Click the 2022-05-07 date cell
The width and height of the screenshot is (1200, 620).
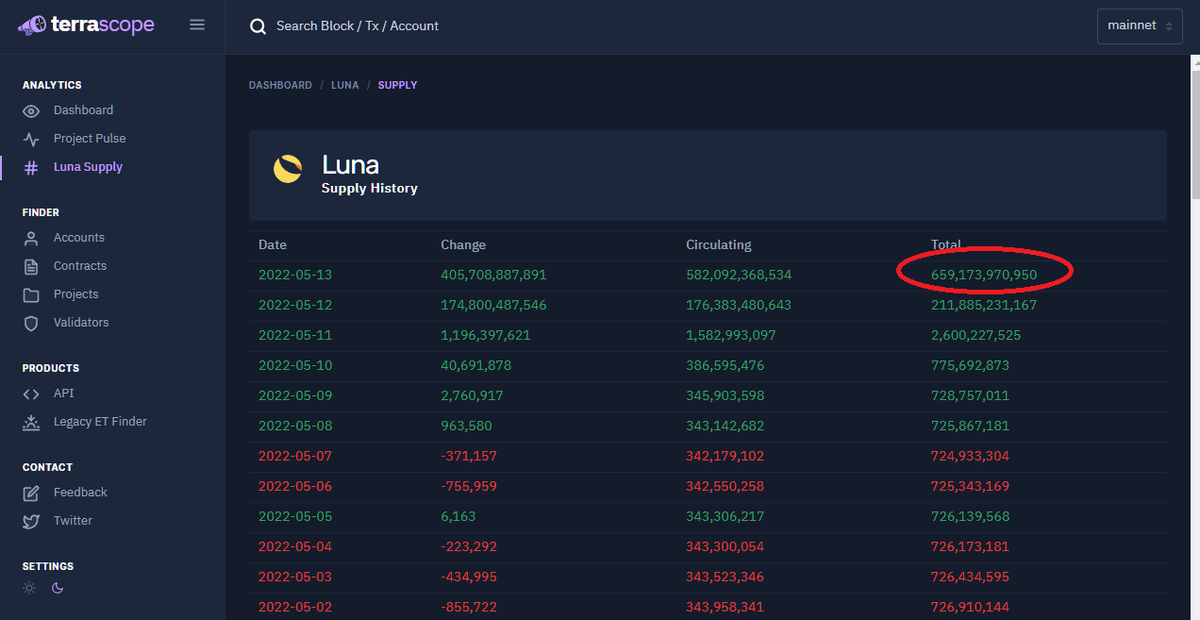click(x=294, y=456)
